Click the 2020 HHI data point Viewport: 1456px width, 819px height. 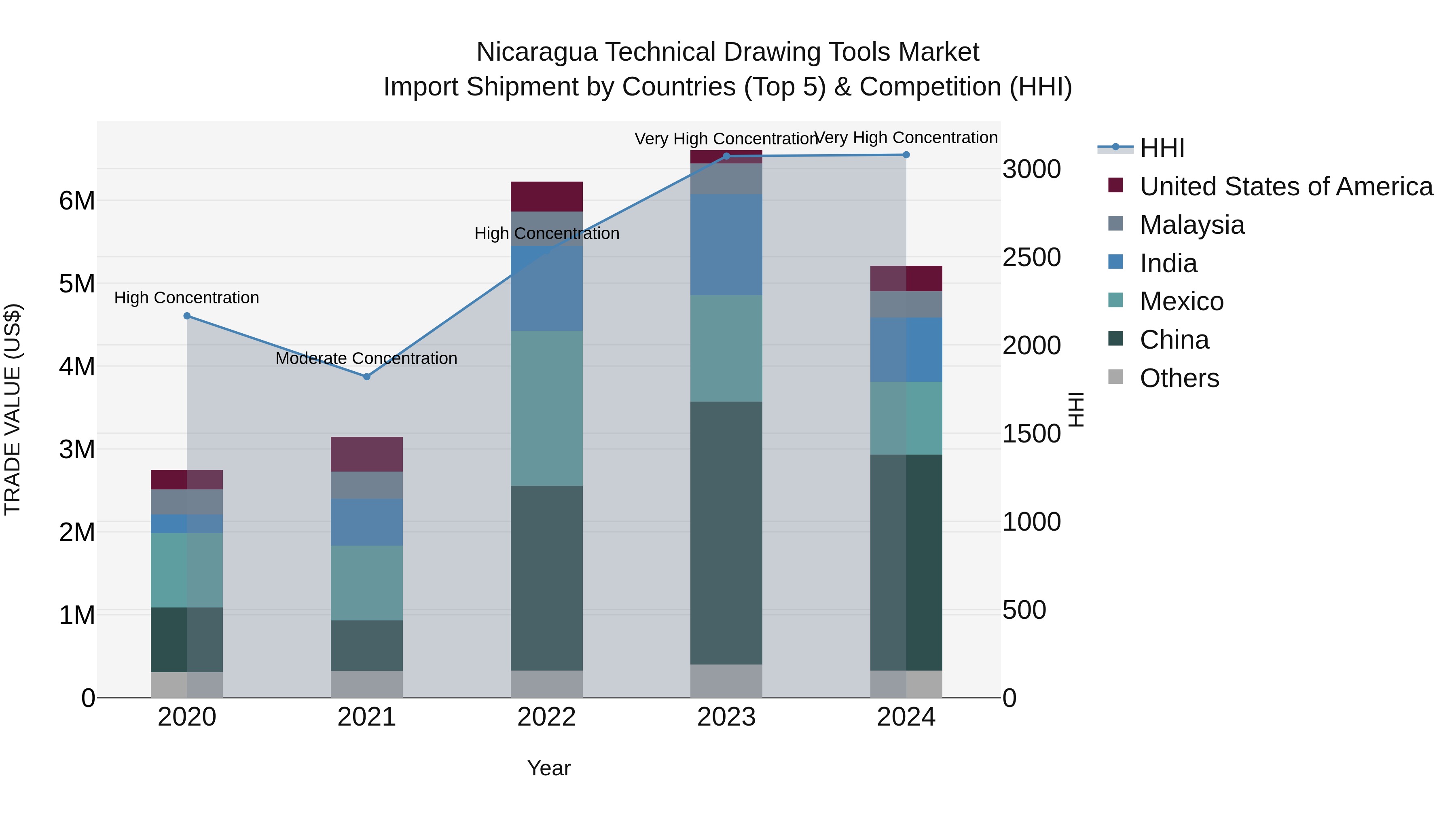(x=187, y=316)
